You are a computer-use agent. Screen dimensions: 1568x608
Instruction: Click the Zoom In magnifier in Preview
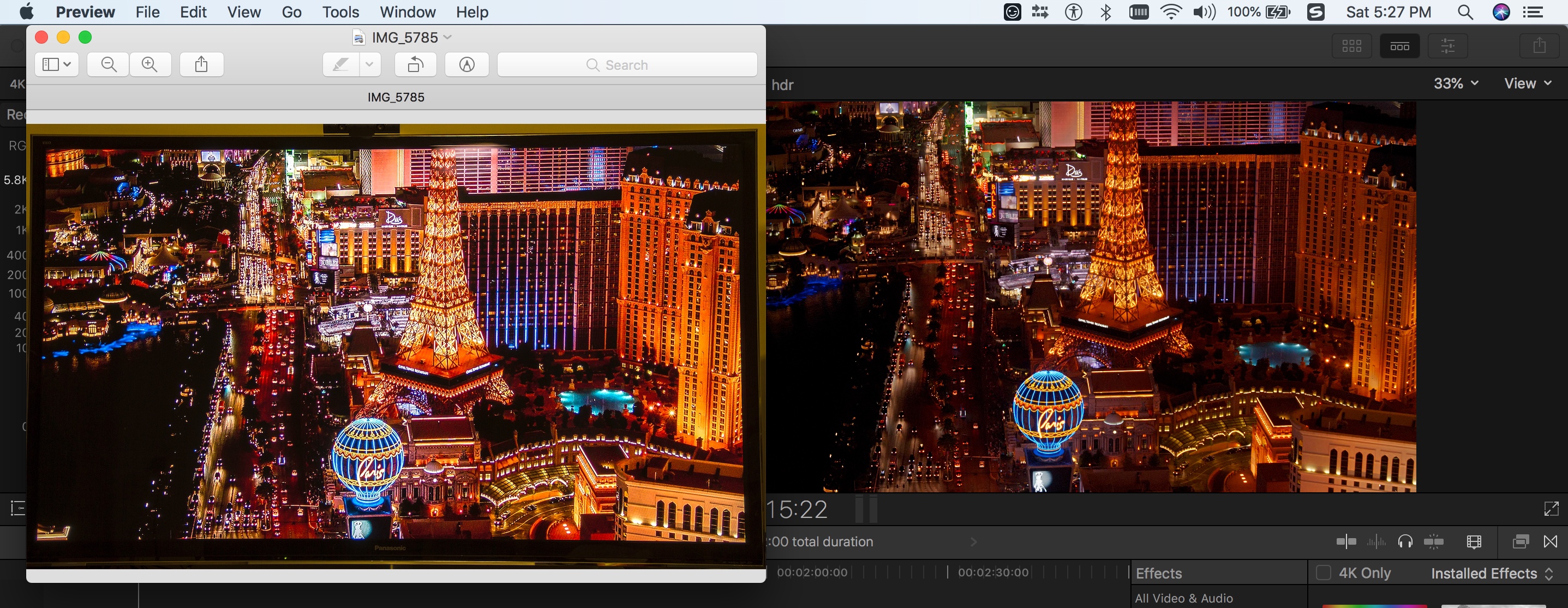tap(149, 64)
